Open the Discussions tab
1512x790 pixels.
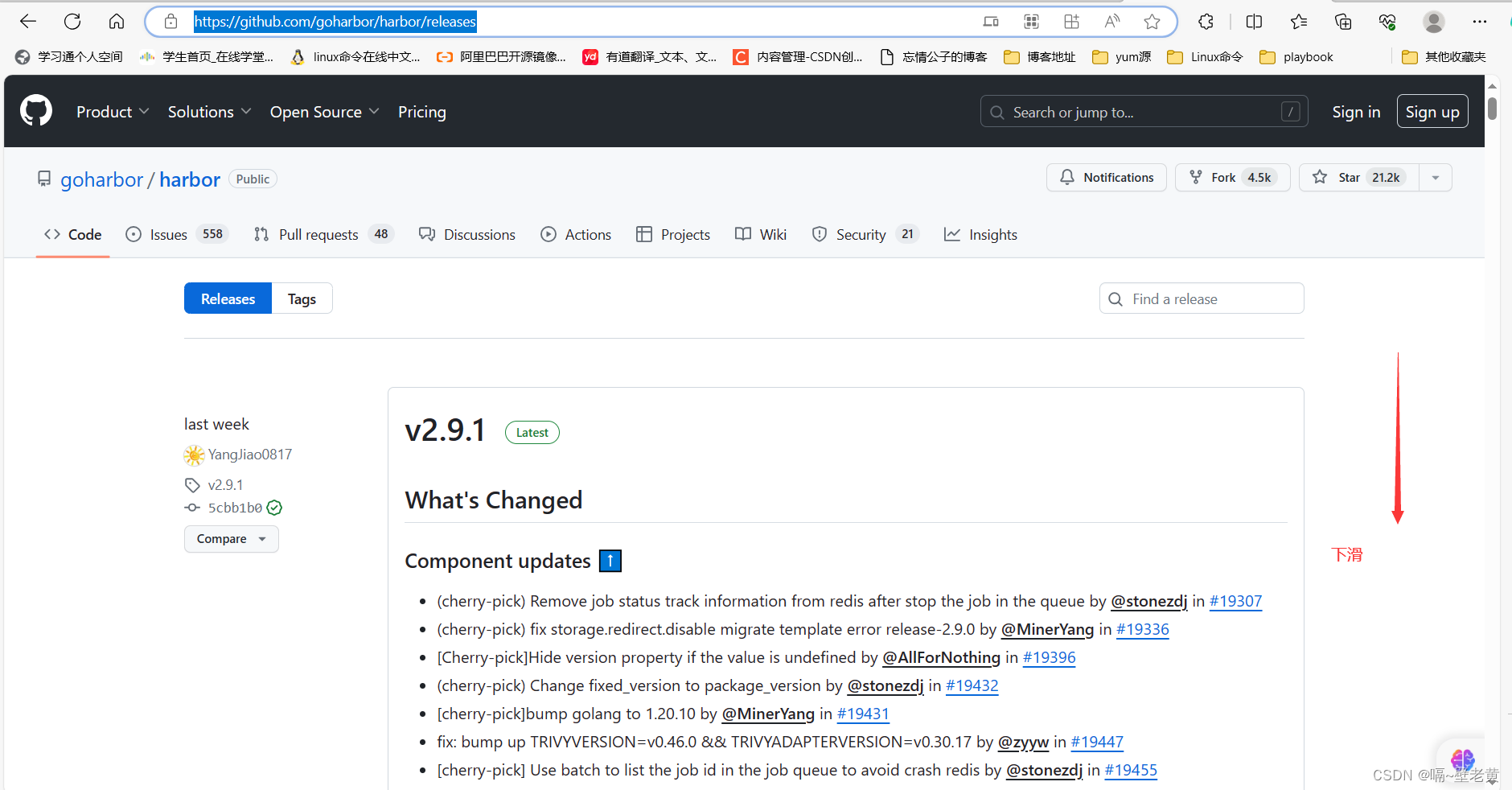click(x=467, y=234)
